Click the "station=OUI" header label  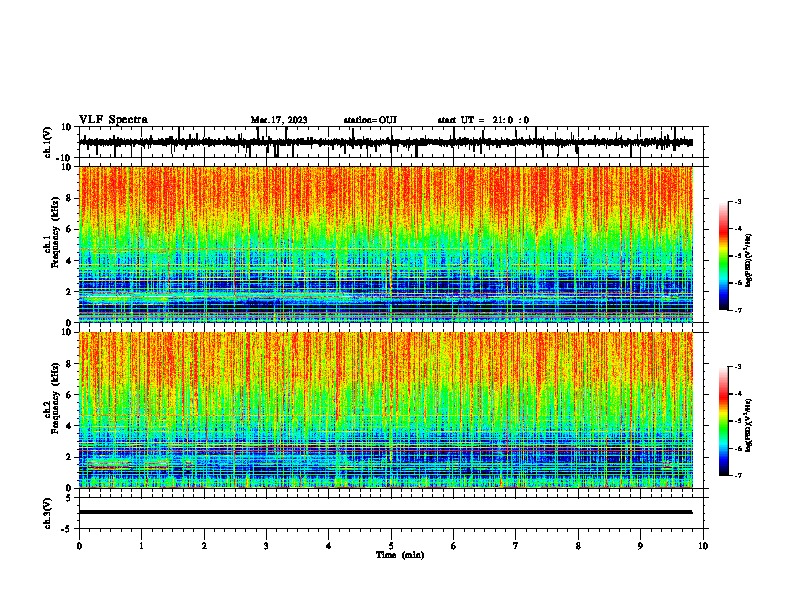370,120
